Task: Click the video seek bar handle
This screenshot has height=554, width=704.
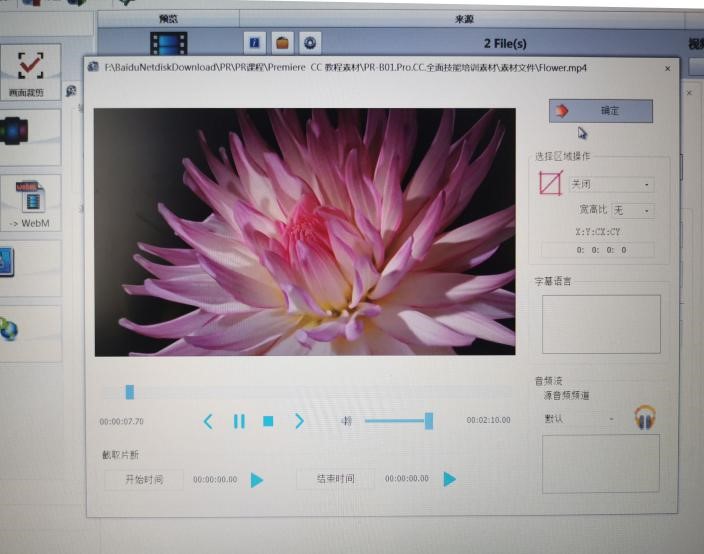Action: tap(129, 392)
